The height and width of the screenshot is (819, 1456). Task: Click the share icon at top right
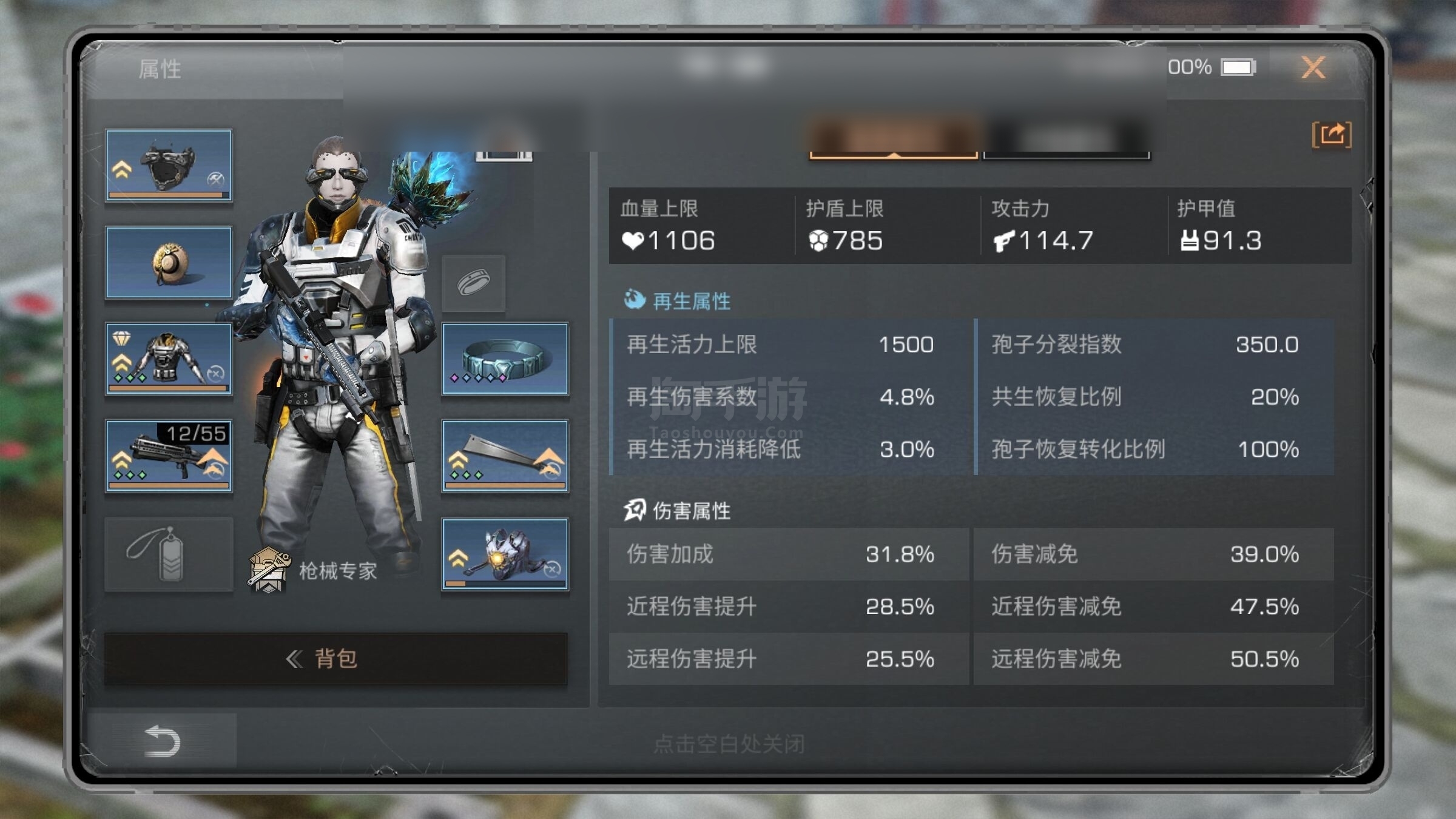click(1332, 134)
